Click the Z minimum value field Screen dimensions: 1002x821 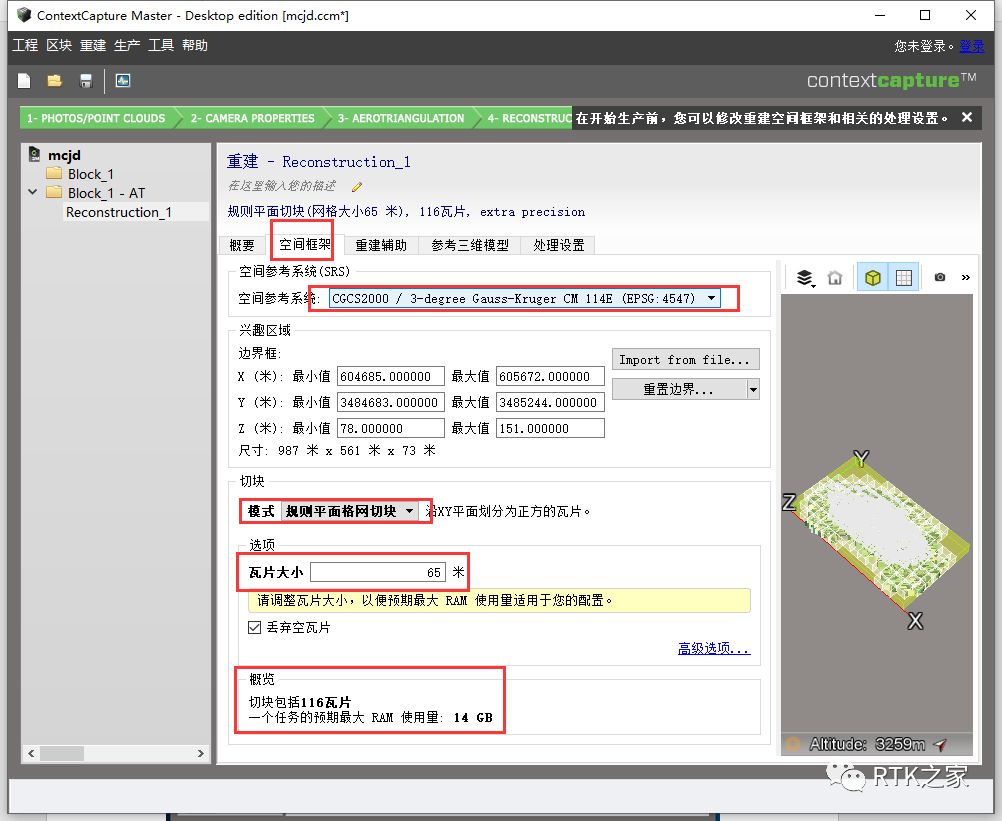pyautogui.click(x=390, y=428)
